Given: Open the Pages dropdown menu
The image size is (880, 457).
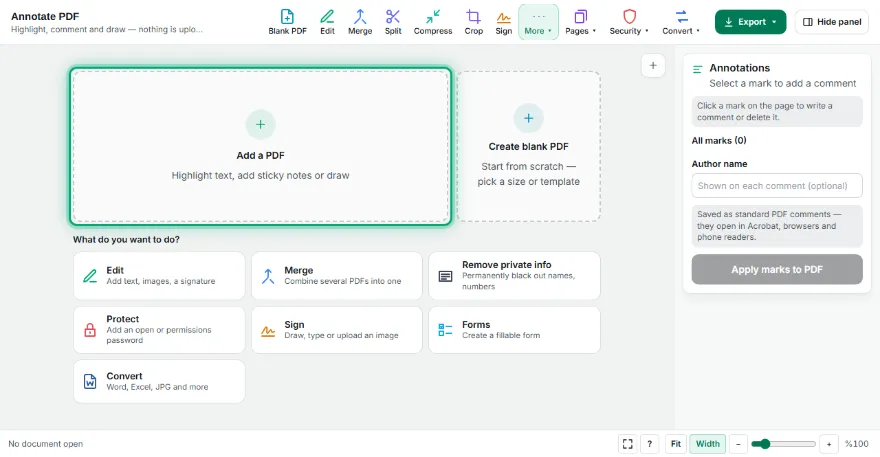Looking at the screenshot, I should (x=580, y=22).
